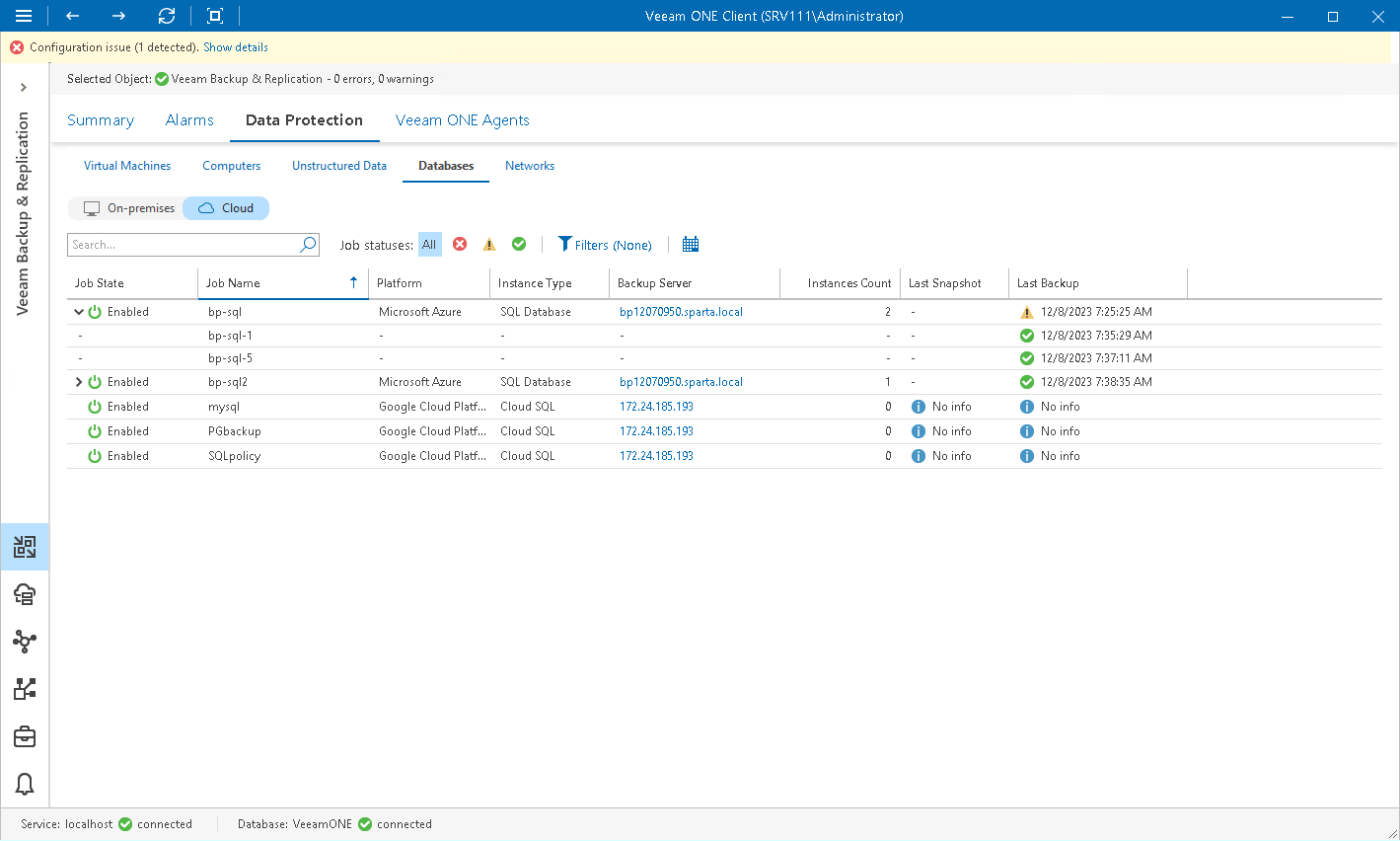This screenshot has width=1400, height=841.
Task: Expand the bp-sql2 job row
Action: (80, 381)
